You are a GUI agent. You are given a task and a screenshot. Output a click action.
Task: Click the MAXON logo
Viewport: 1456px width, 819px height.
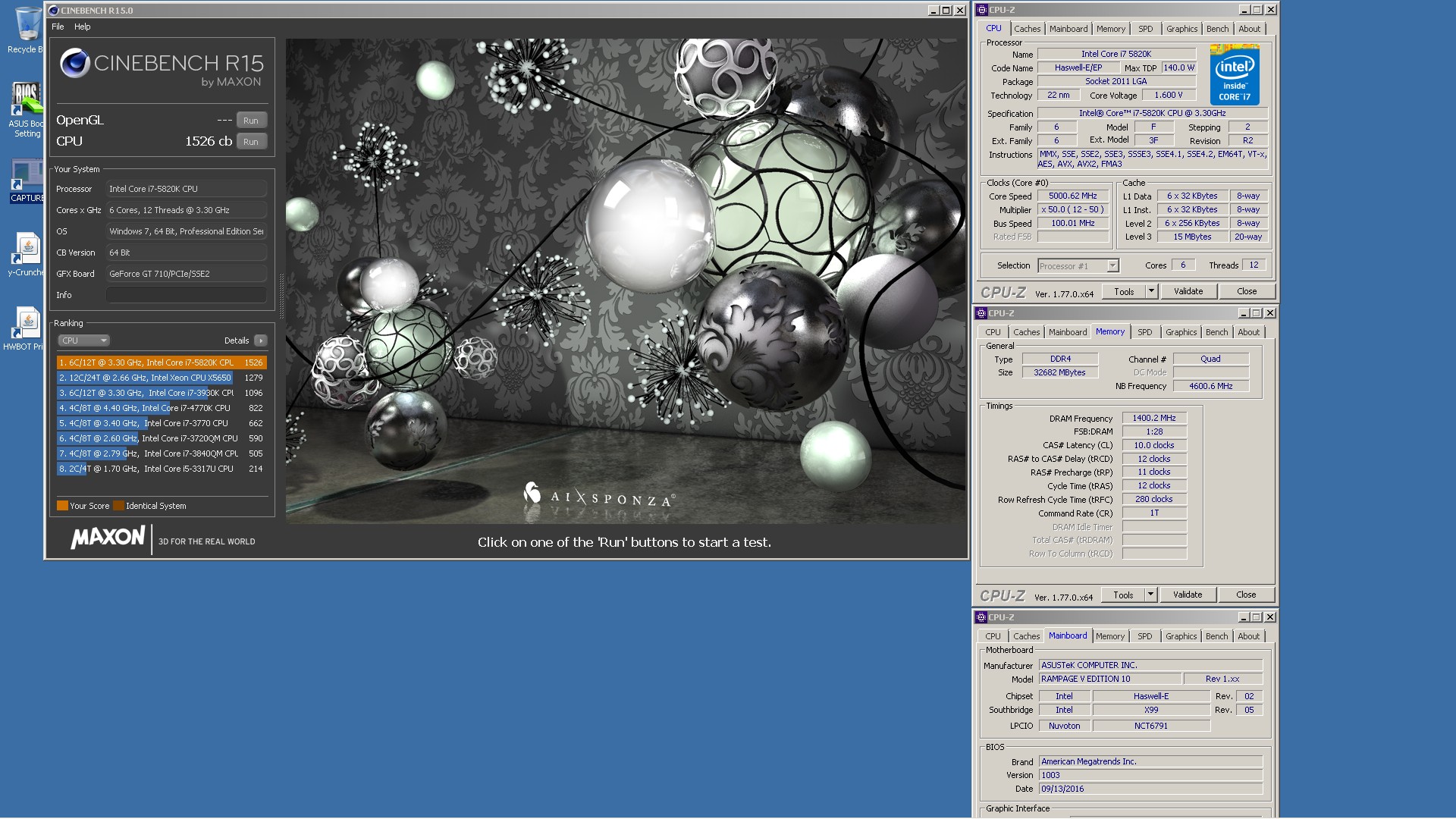coord(108,538)
